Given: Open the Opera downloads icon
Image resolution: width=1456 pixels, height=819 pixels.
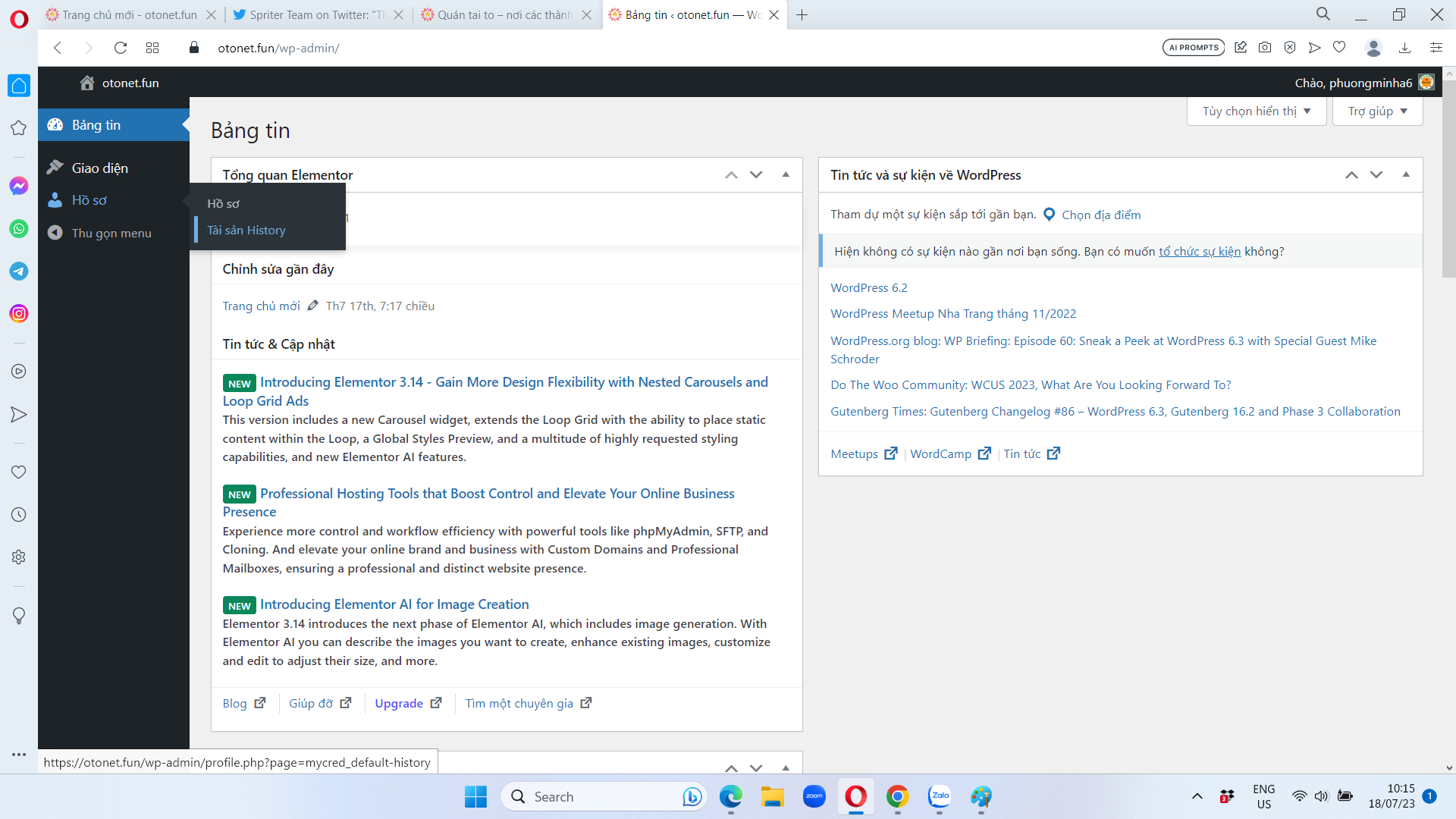Looking at the screenshot, I should coord(1404,48).
